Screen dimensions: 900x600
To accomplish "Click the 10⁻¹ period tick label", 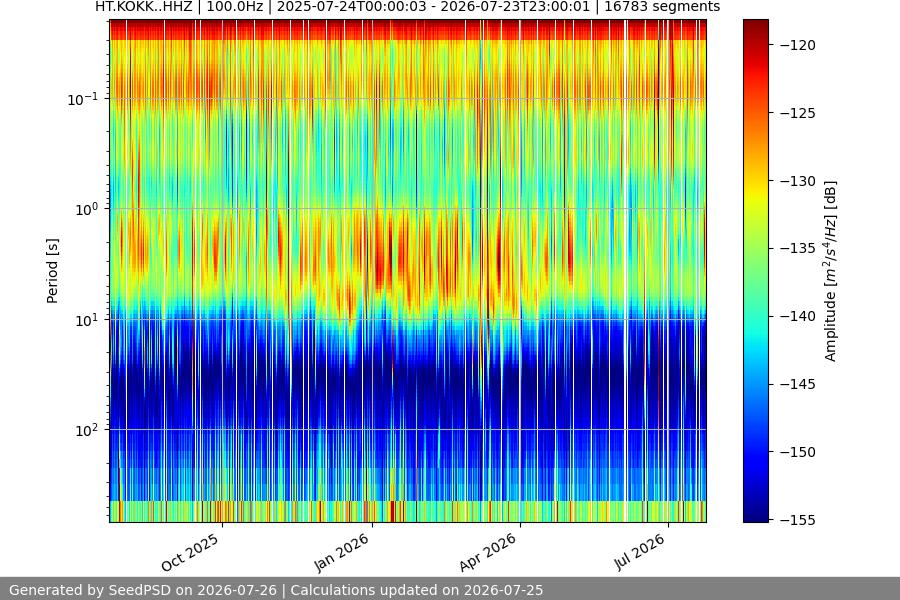I will click(83, 99).
